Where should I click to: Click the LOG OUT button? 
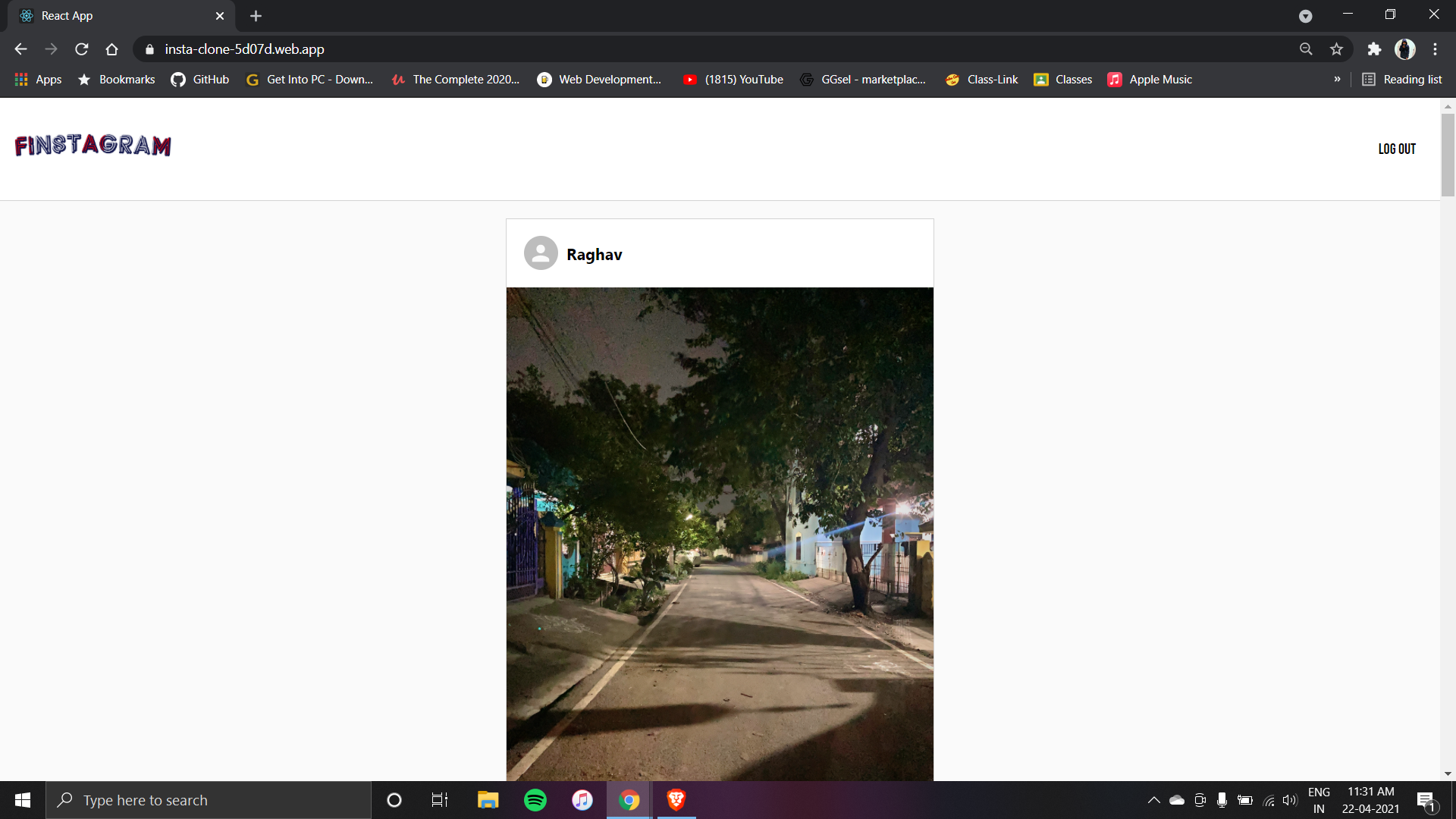point(1397,148)
